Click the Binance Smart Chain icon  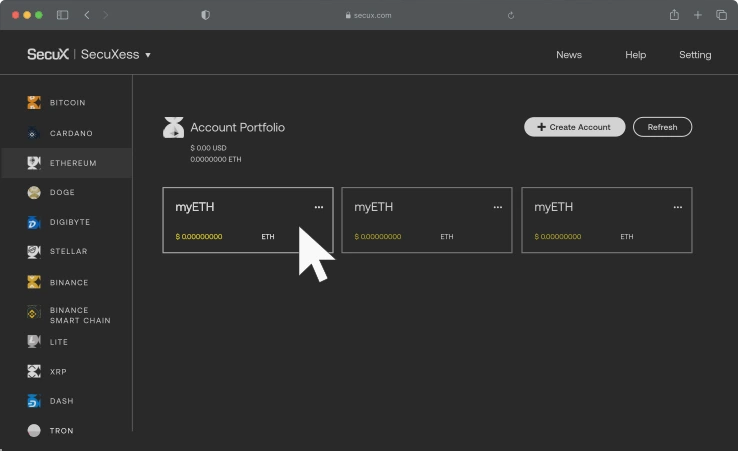tap(32, 313)
